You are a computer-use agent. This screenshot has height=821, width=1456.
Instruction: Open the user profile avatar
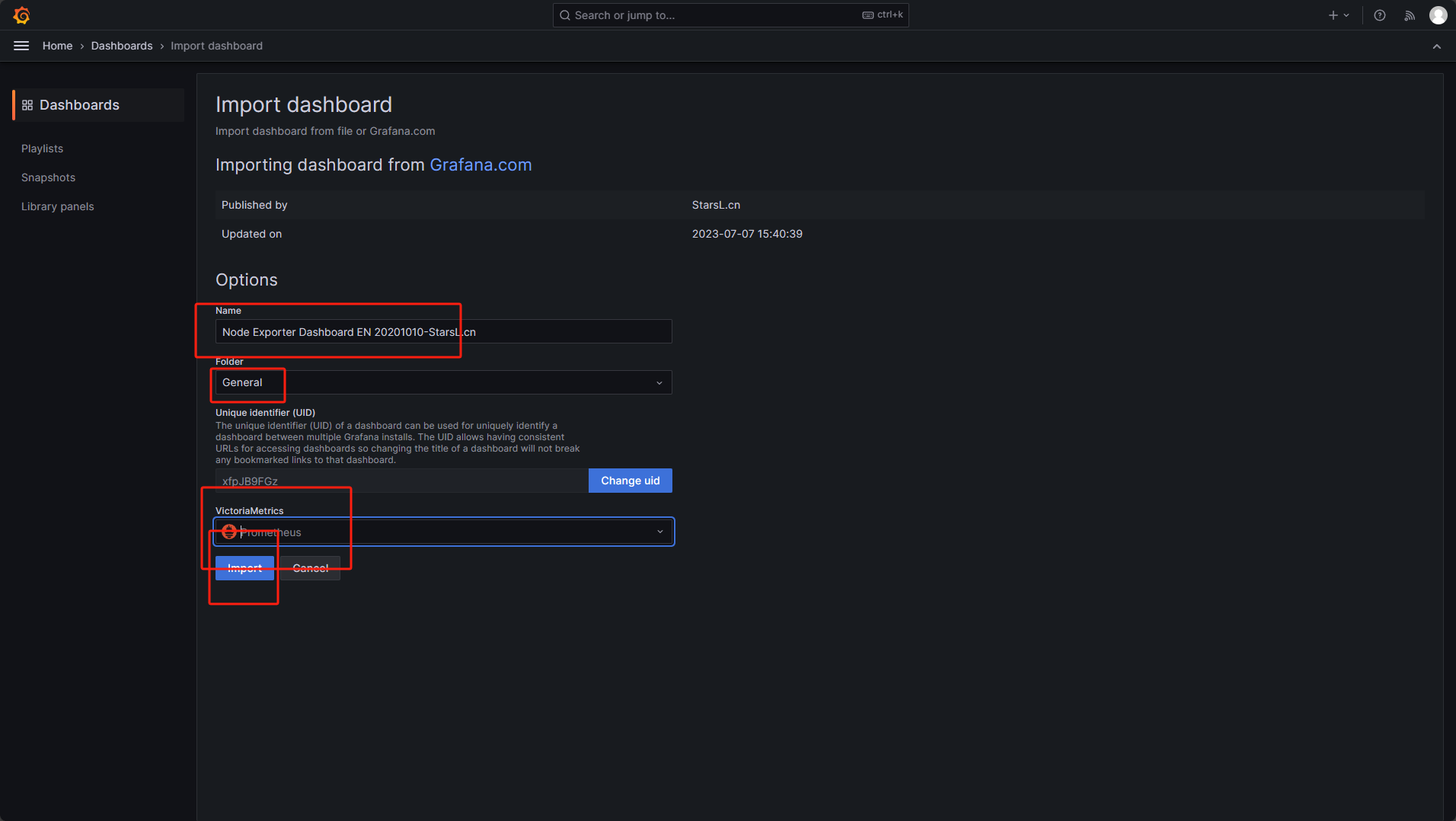pos(1438,15)
